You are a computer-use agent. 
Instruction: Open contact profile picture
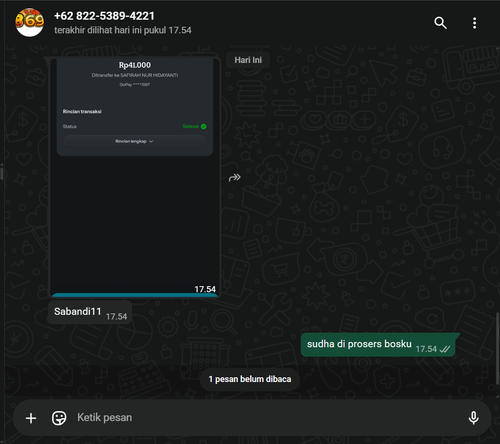(x=29, y=22)
